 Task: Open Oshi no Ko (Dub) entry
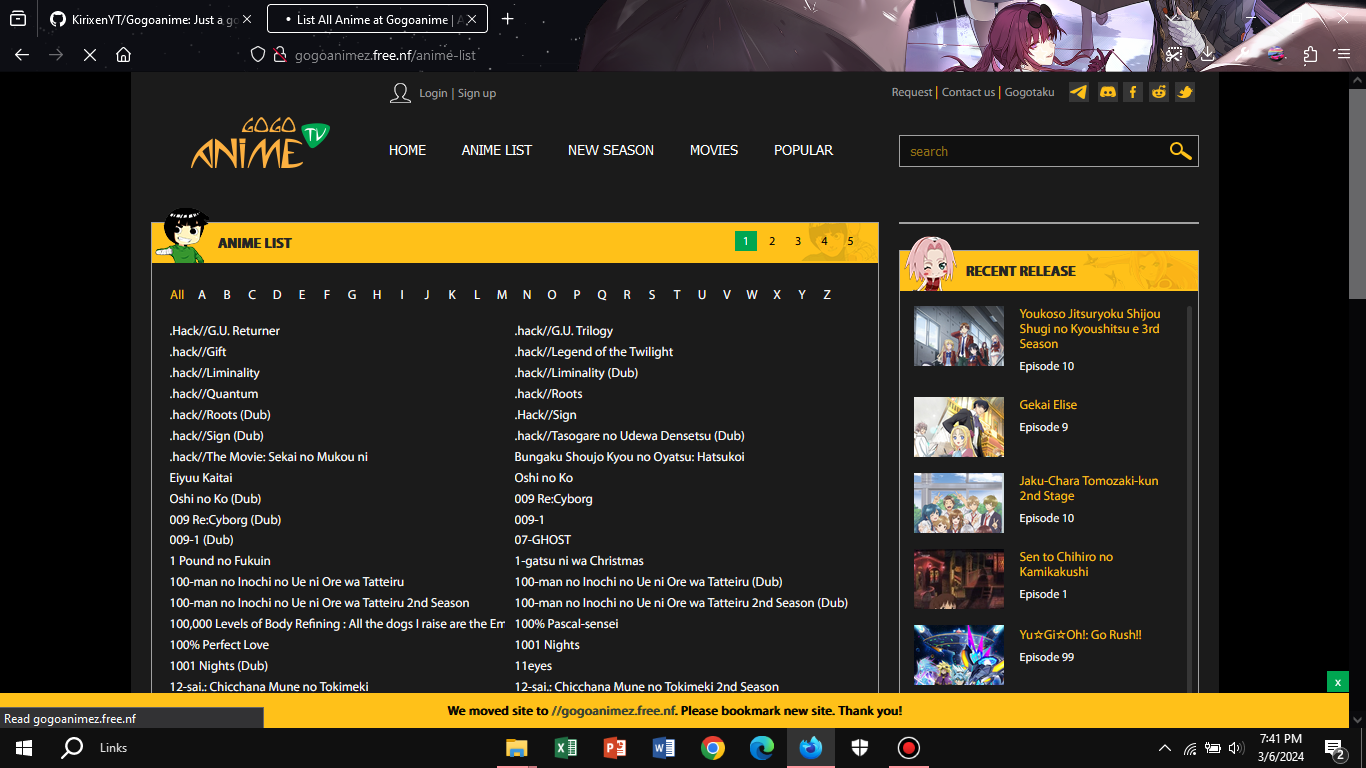point(215,499)
